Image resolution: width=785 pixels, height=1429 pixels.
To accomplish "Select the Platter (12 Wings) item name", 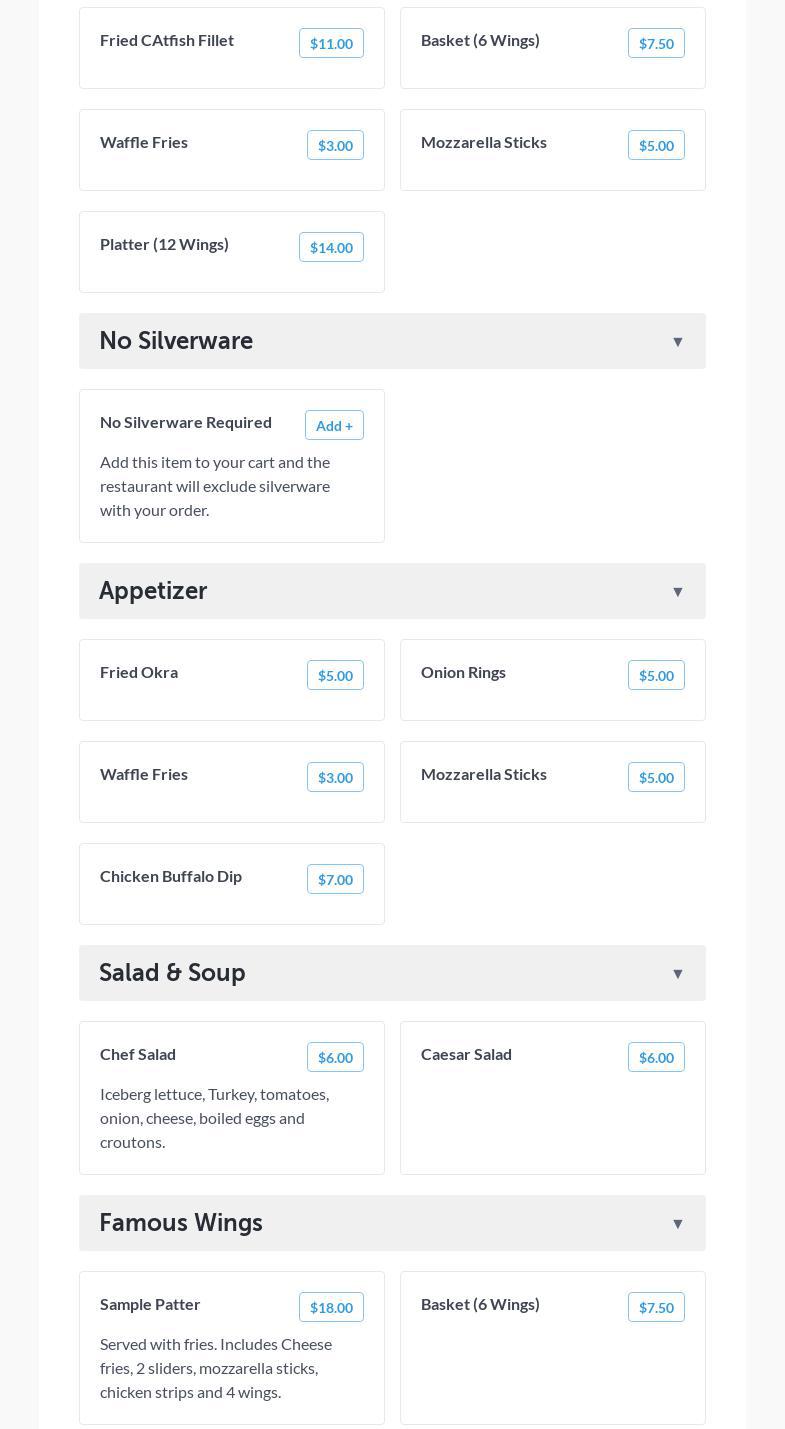I will pyautogui.click(x=164, y=244).
